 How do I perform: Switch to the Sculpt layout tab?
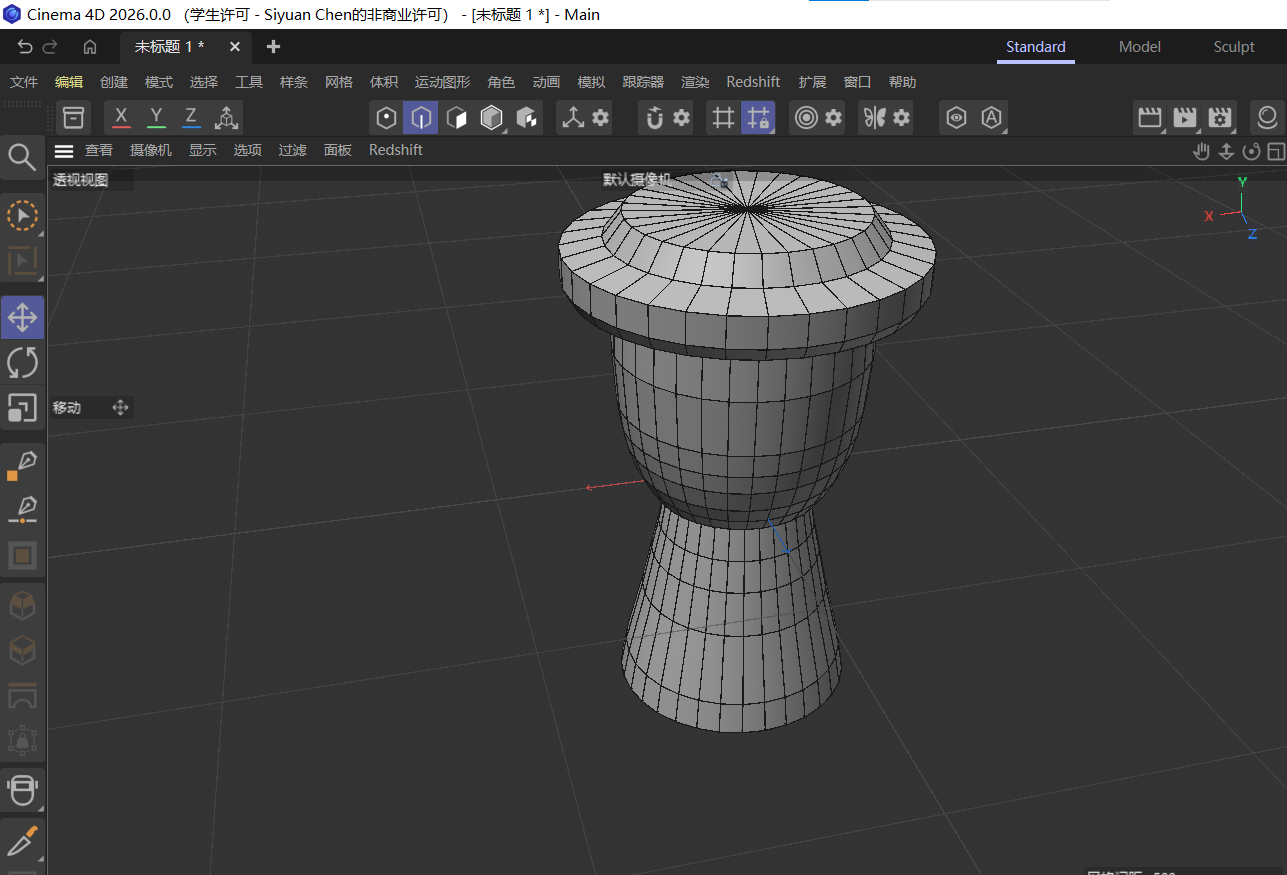[1233, 46]
